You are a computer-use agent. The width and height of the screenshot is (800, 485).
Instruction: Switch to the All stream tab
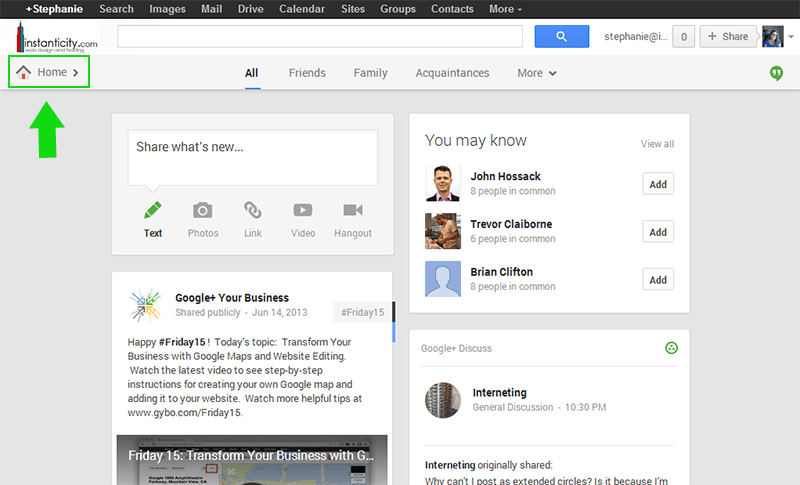[252, 73]
